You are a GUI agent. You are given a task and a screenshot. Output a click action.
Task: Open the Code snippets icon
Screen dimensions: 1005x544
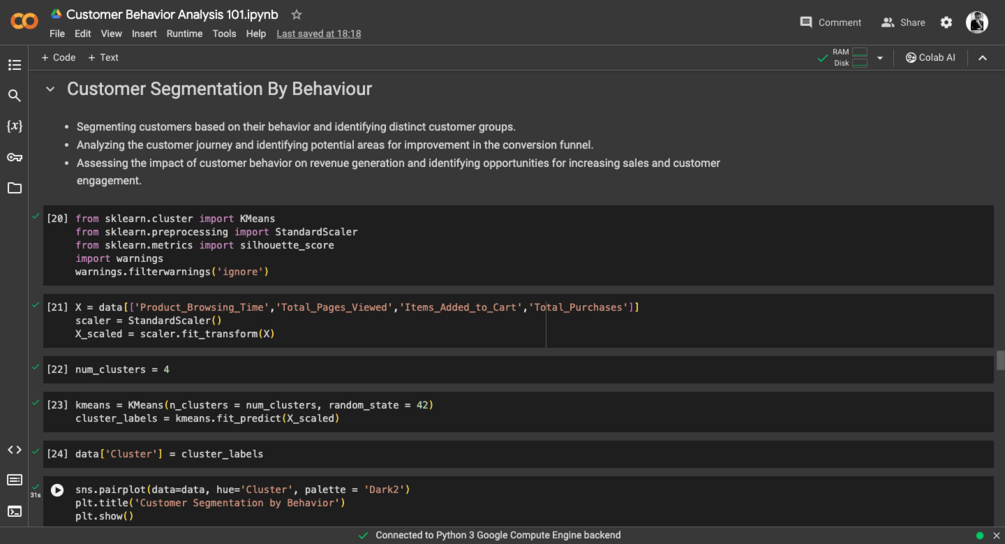14,450
